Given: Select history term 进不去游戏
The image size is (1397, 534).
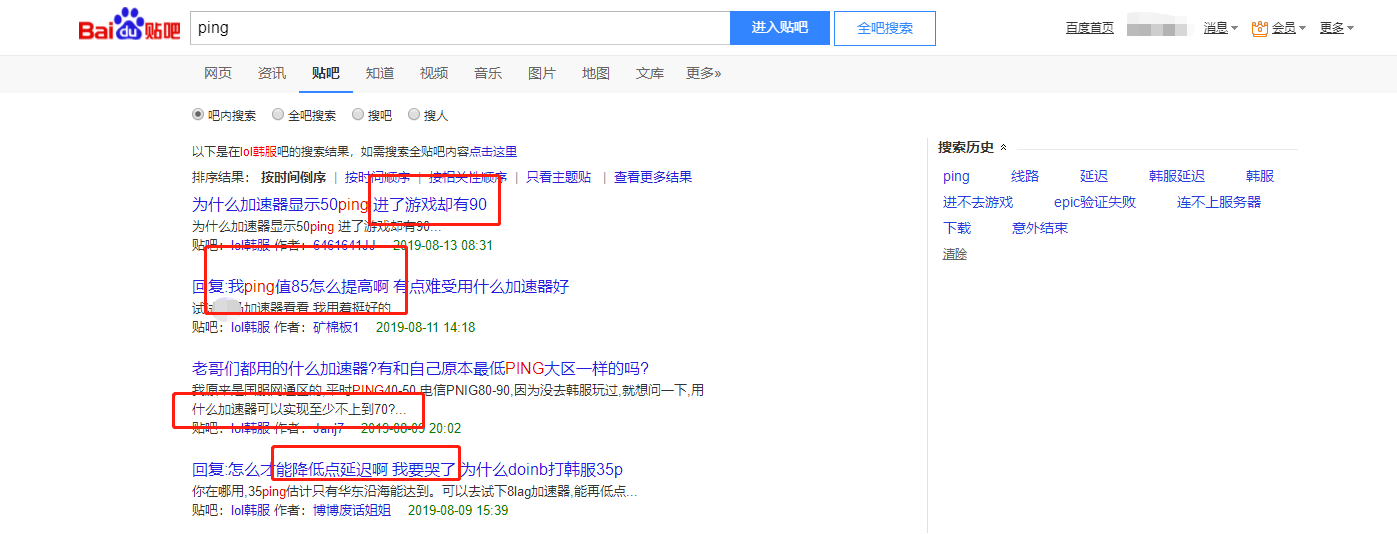Looking at the screenshot, I should (x=978, y=202).
